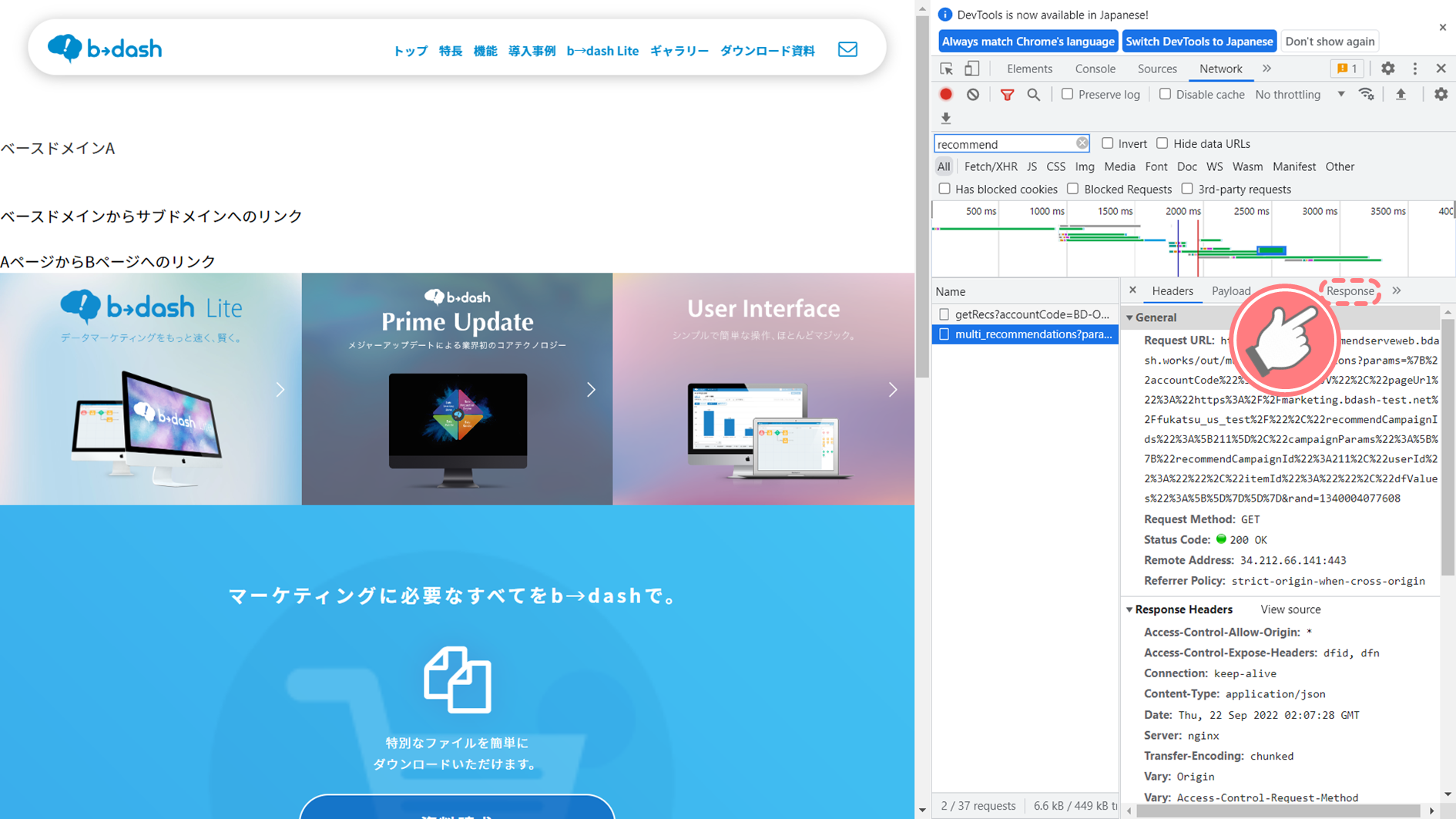1456x819 pixels.
Task: Open network settings gear icon
Action: point(1441,94)
